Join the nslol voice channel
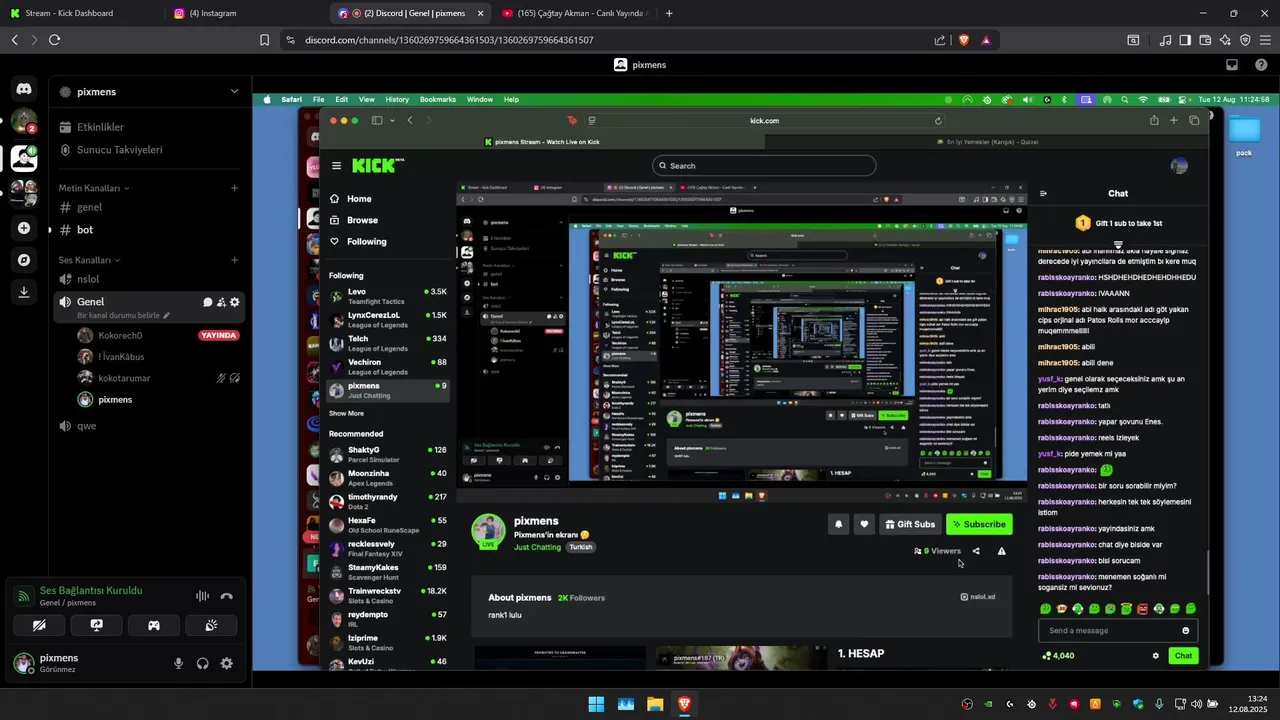This screenshot has width=1280, height=720. (150, 279)
